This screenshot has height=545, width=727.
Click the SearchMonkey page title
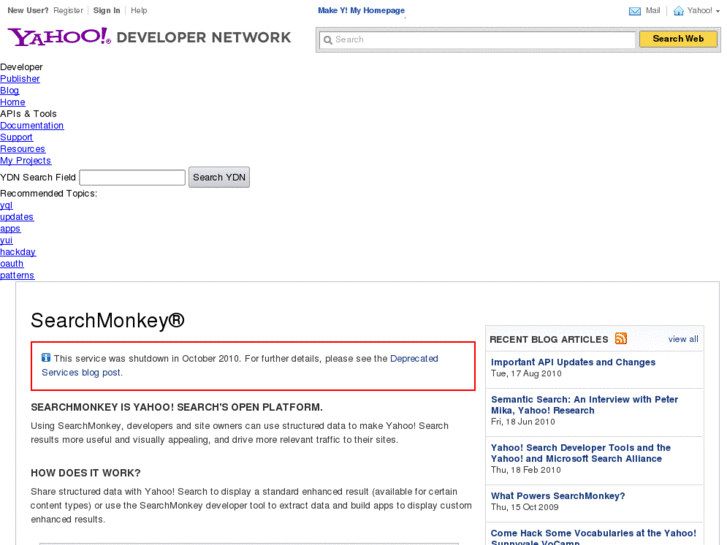(108, 321)
